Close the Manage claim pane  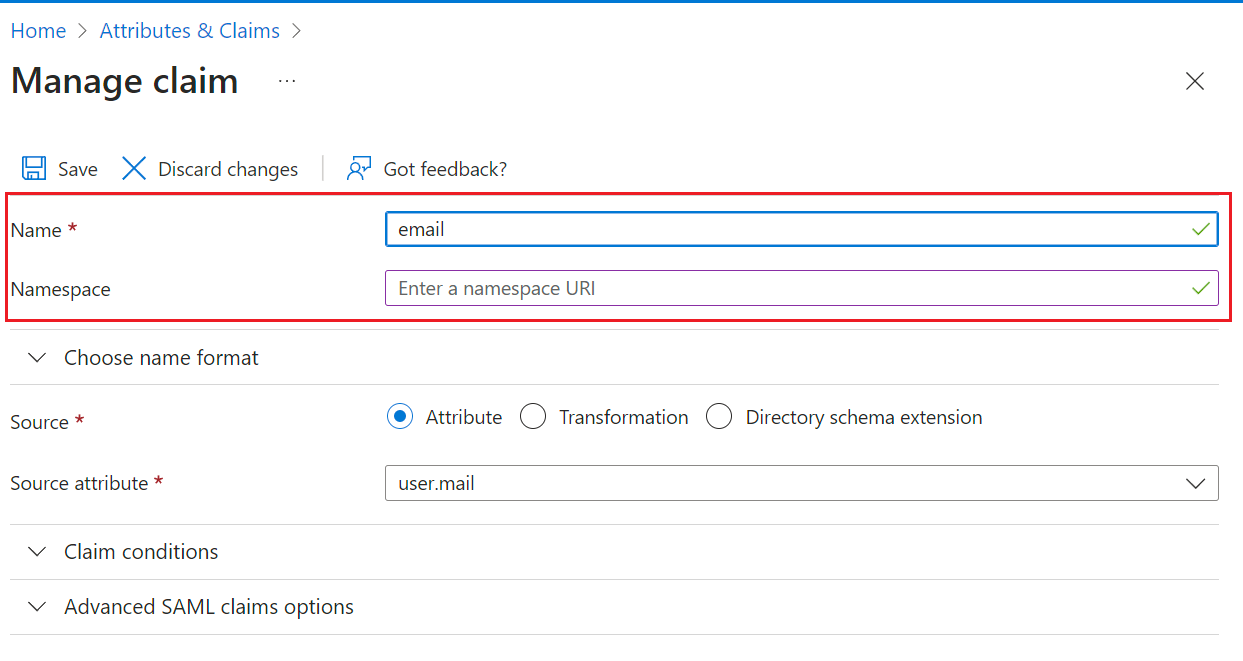click(x=1194, y=82)
